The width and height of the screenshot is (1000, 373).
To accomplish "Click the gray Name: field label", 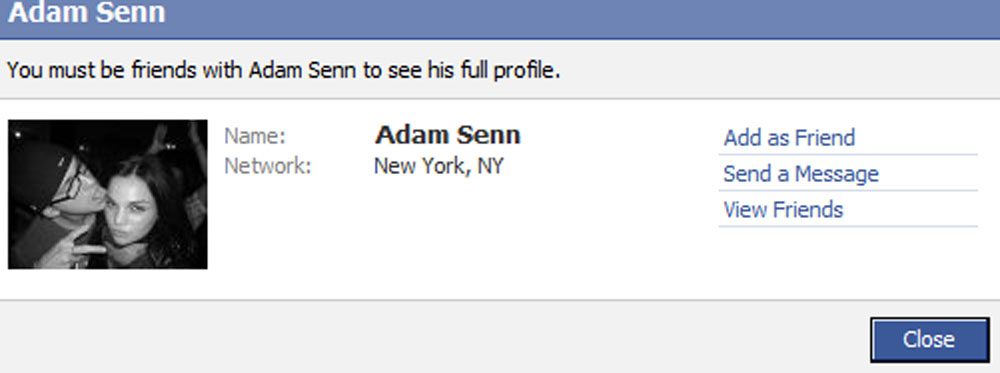I will 255,136.
